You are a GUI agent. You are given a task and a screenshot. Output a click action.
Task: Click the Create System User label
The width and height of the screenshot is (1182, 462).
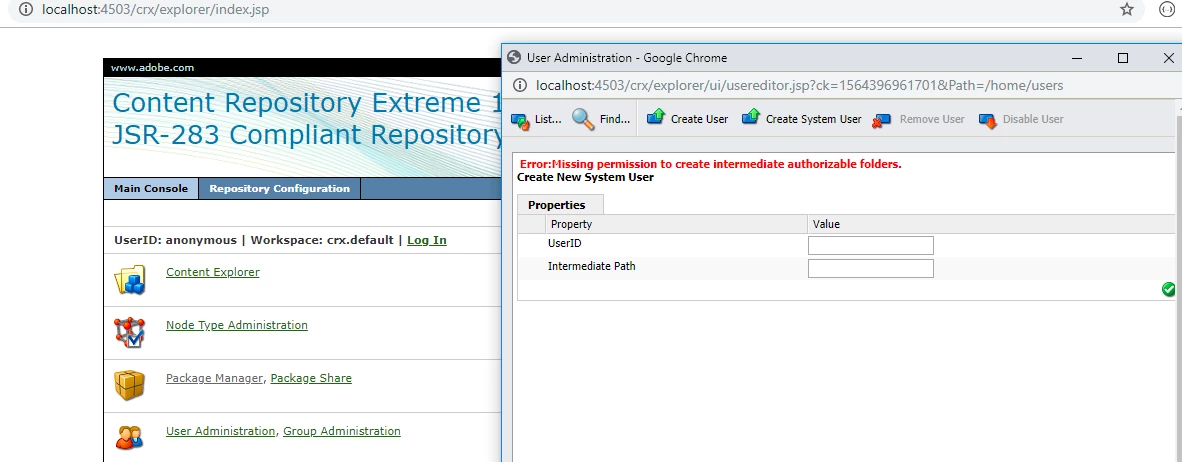coord(813,119)
